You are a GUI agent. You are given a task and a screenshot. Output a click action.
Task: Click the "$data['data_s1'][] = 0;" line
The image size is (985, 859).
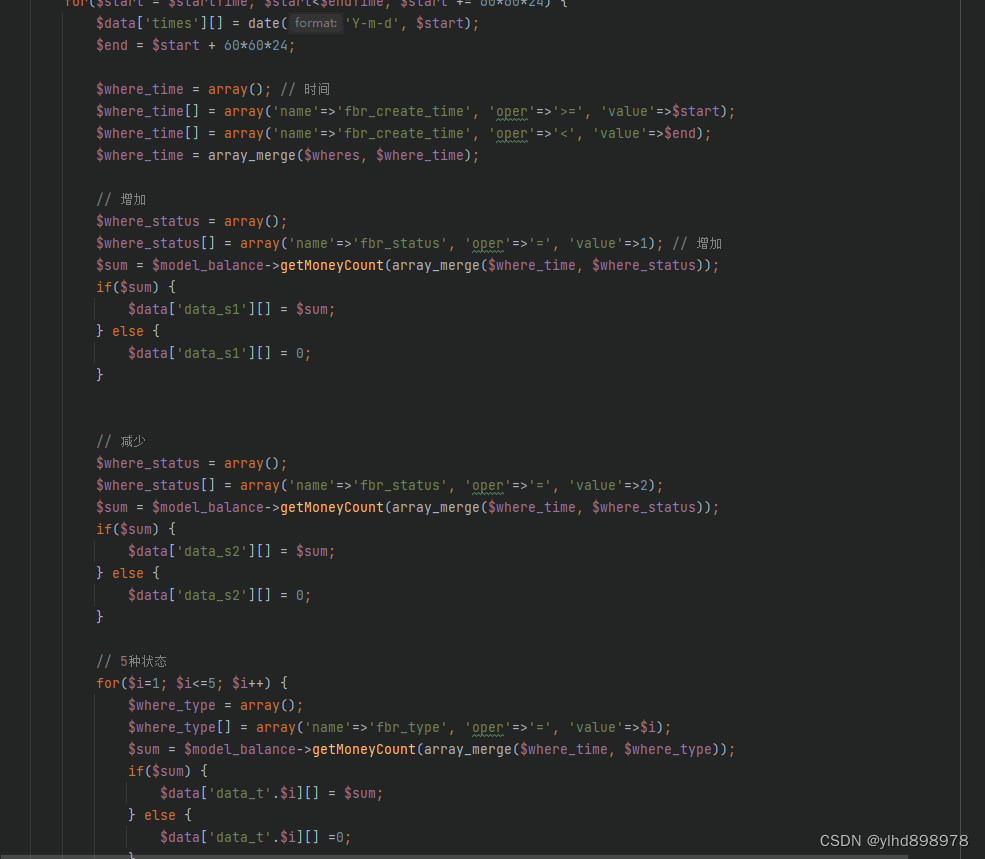point(219,353)
